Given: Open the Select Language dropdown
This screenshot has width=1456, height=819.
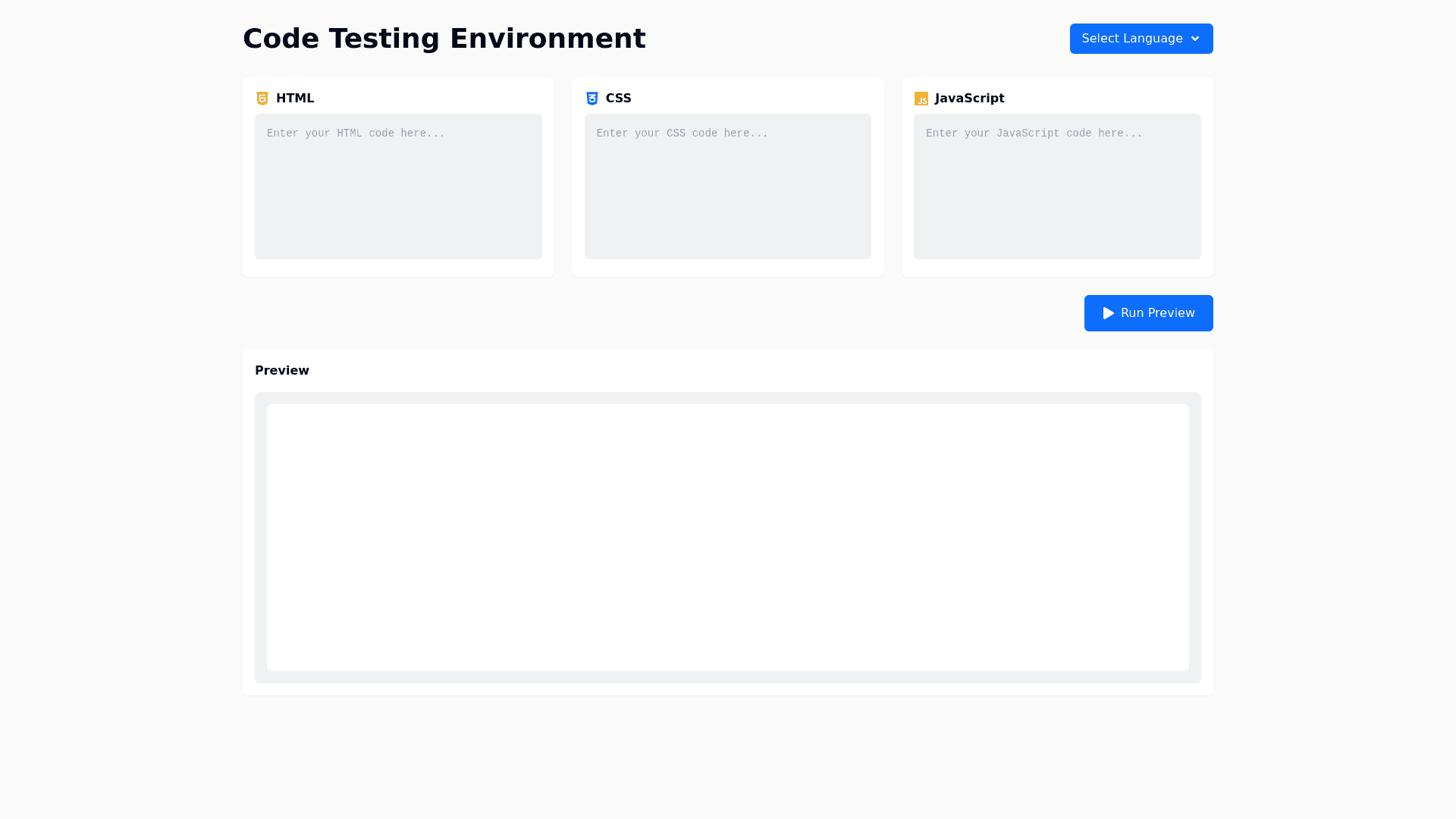Looking at the screenshot, I should coord(1131,39).
